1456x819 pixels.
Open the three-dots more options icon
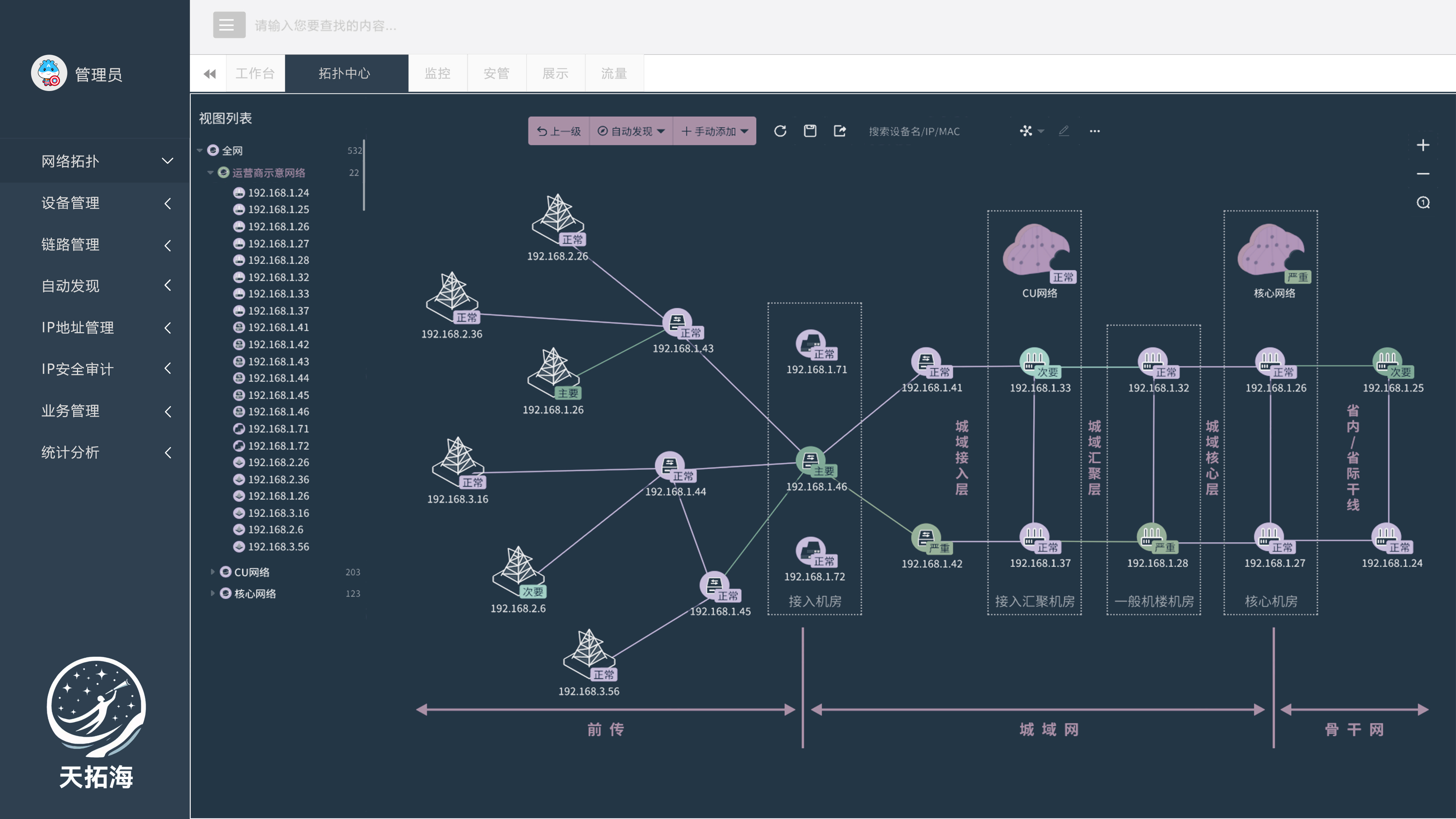click(1094, 131)
